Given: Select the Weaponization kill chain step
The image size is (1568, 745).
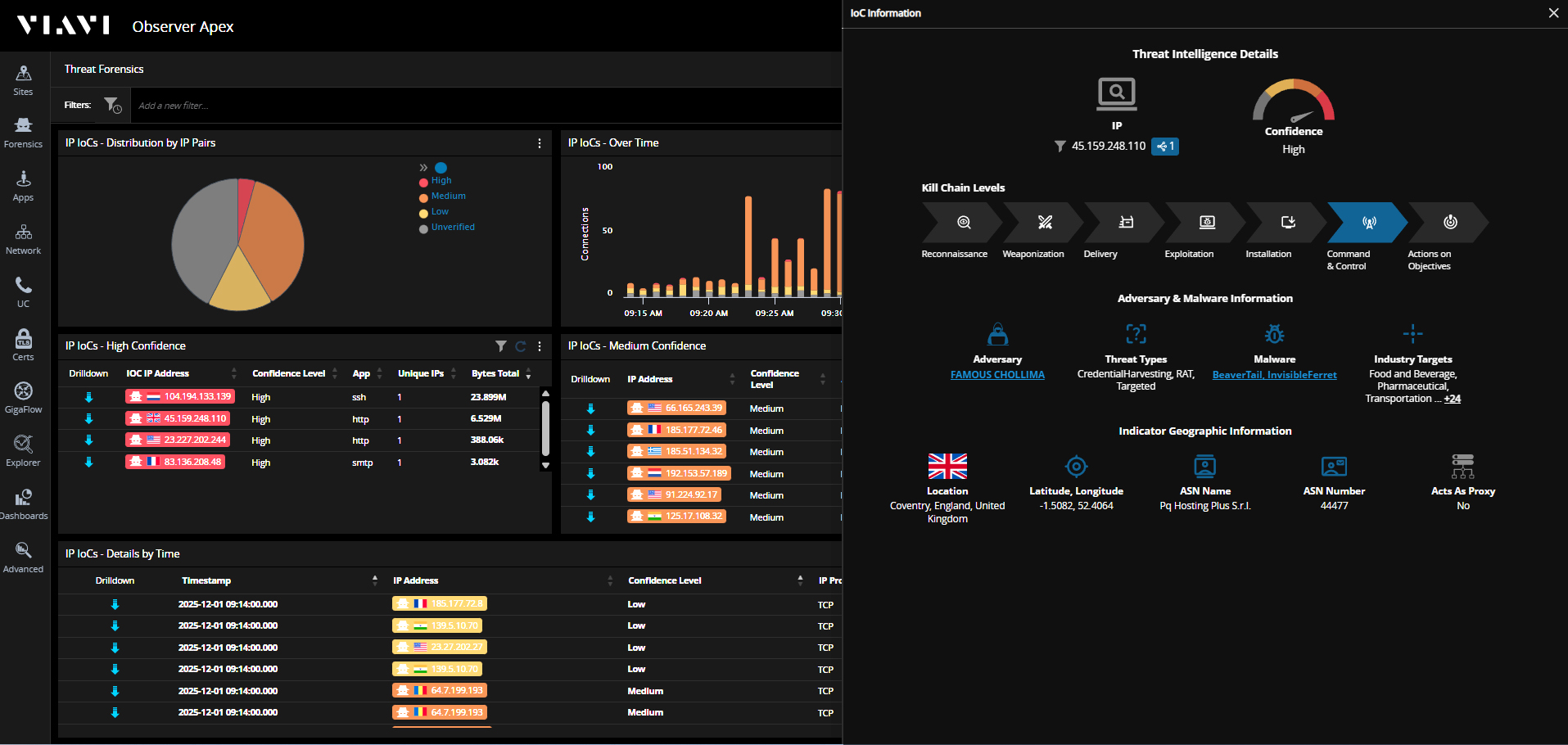Looking at the screenshot, I should click(x=1043, y=223).
